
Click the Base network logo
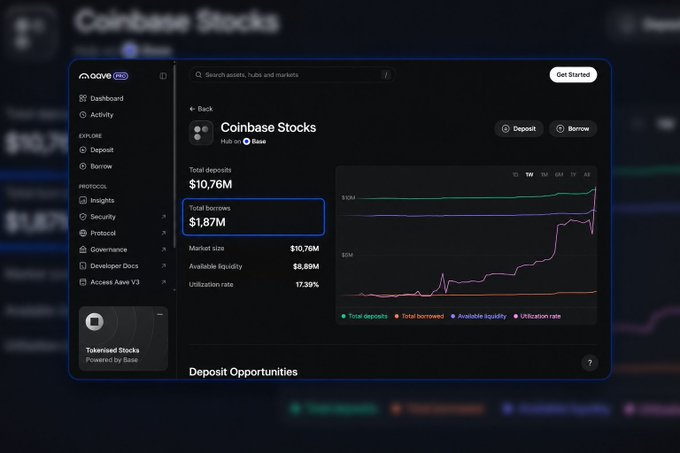[246, 141]
